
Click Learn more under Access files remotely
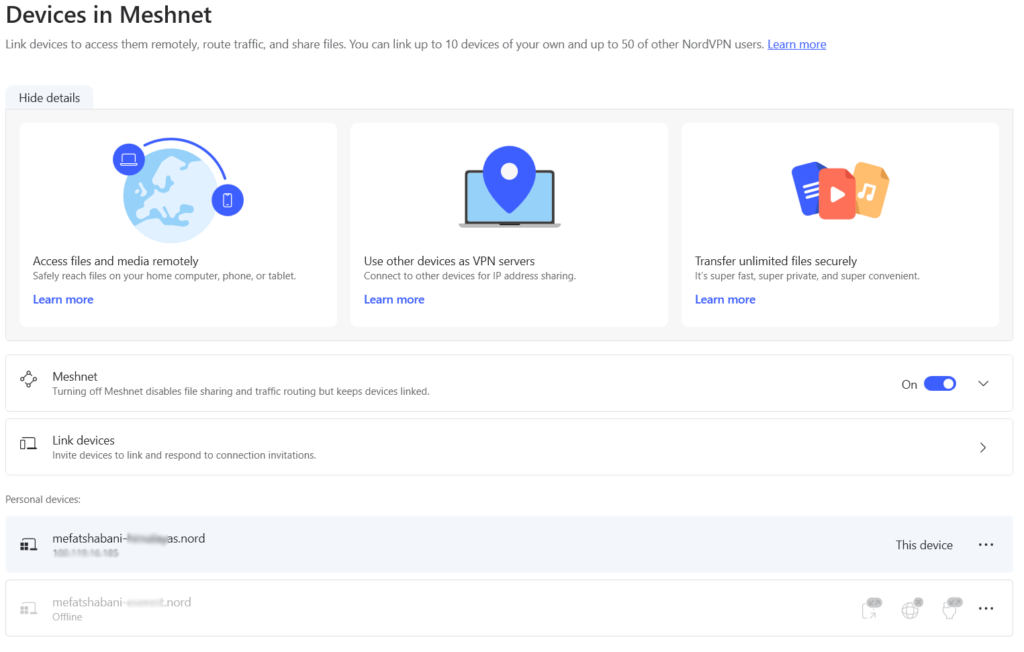click(x=63, y=299)
